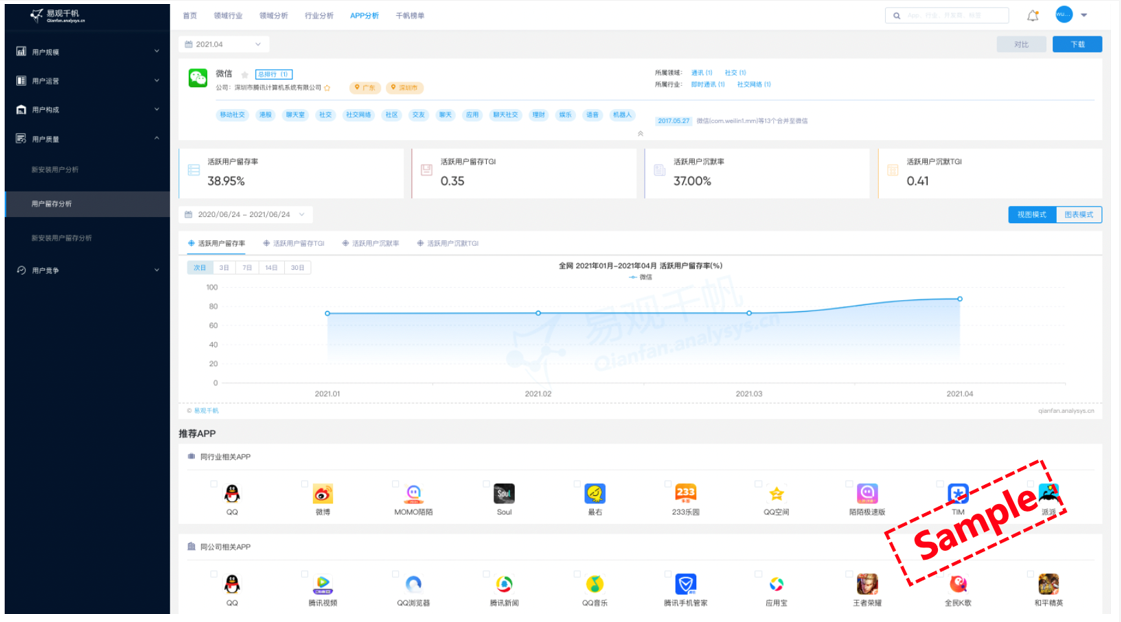The image size is (1121, 622).
Task: Click the 233乐园 app icon
Action: coord(685,493)
